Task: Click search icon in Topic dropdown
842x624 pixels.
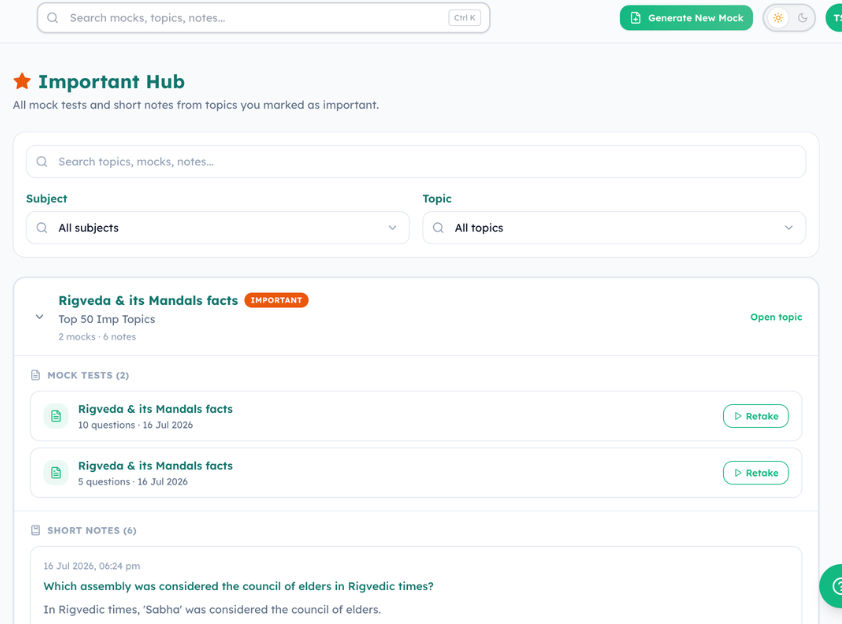Action: 438,228
